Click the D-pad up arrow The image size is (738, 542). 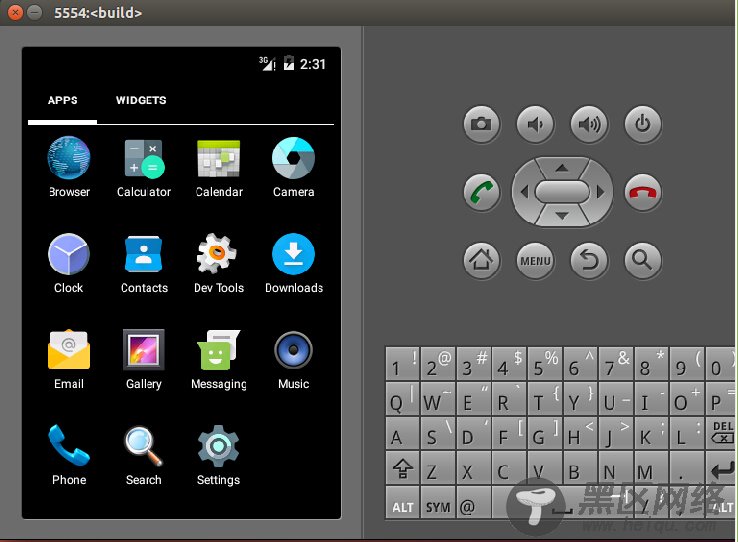pyautogui.click(x=562, y=168)
